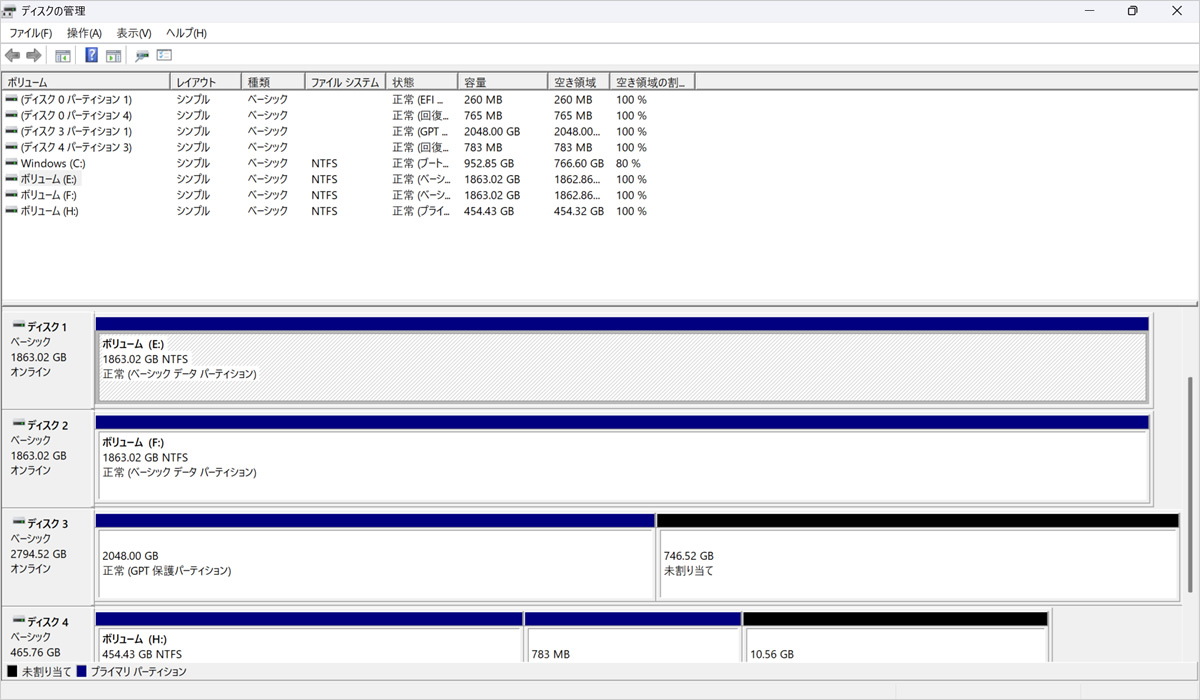Click the blue プライマリ パーティション legend swatch

(x=82, y=672)
